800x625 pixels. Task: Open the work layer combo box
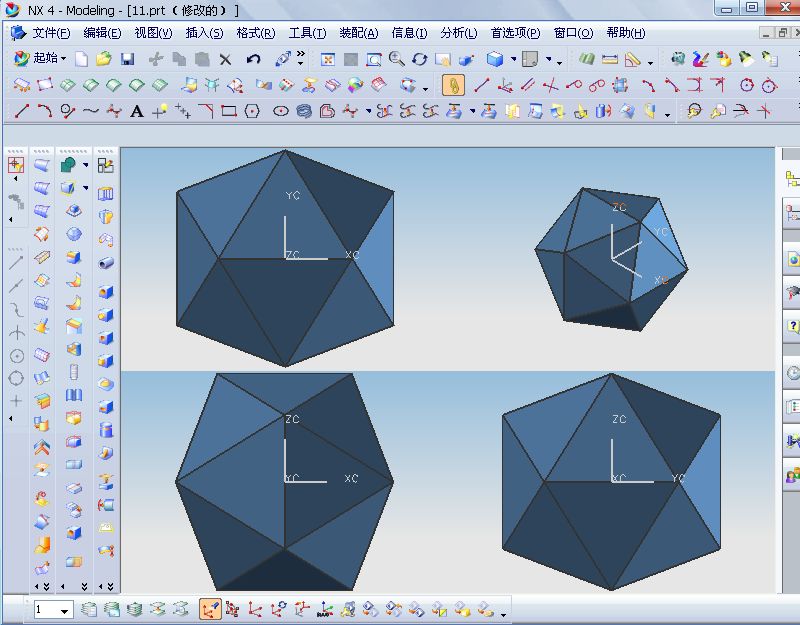click(54, 610)
